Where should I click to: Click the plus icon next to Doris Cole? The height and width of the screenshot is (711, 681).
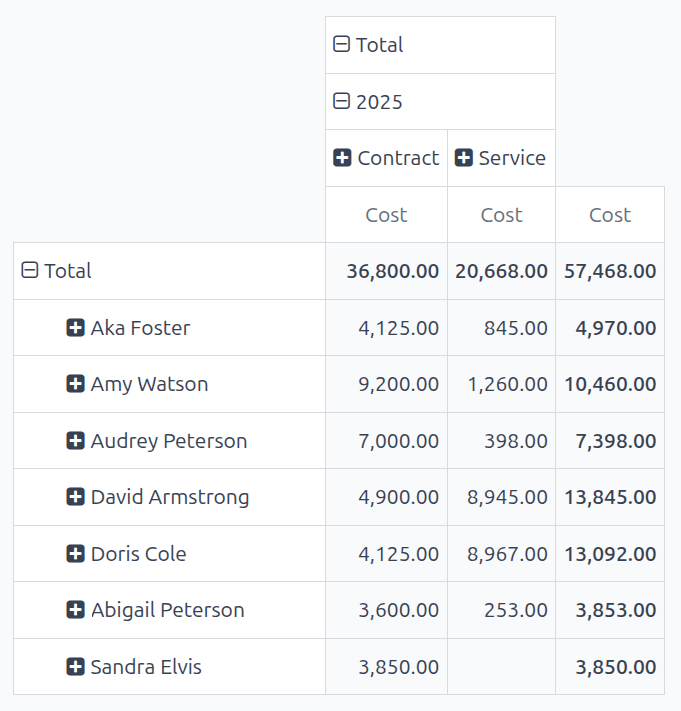click(x=75, y=554)
